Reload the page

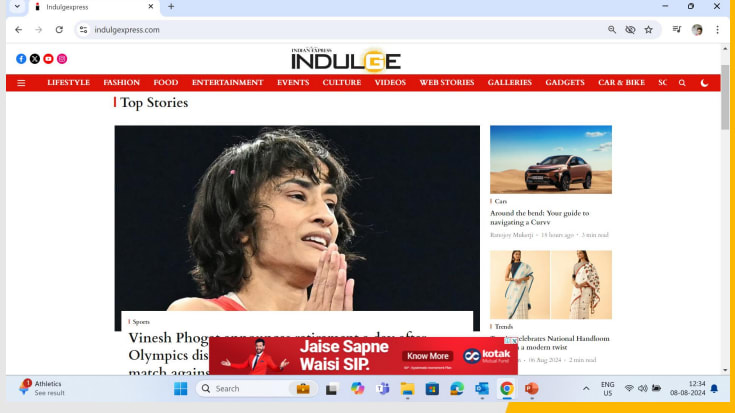pos(59,30)
